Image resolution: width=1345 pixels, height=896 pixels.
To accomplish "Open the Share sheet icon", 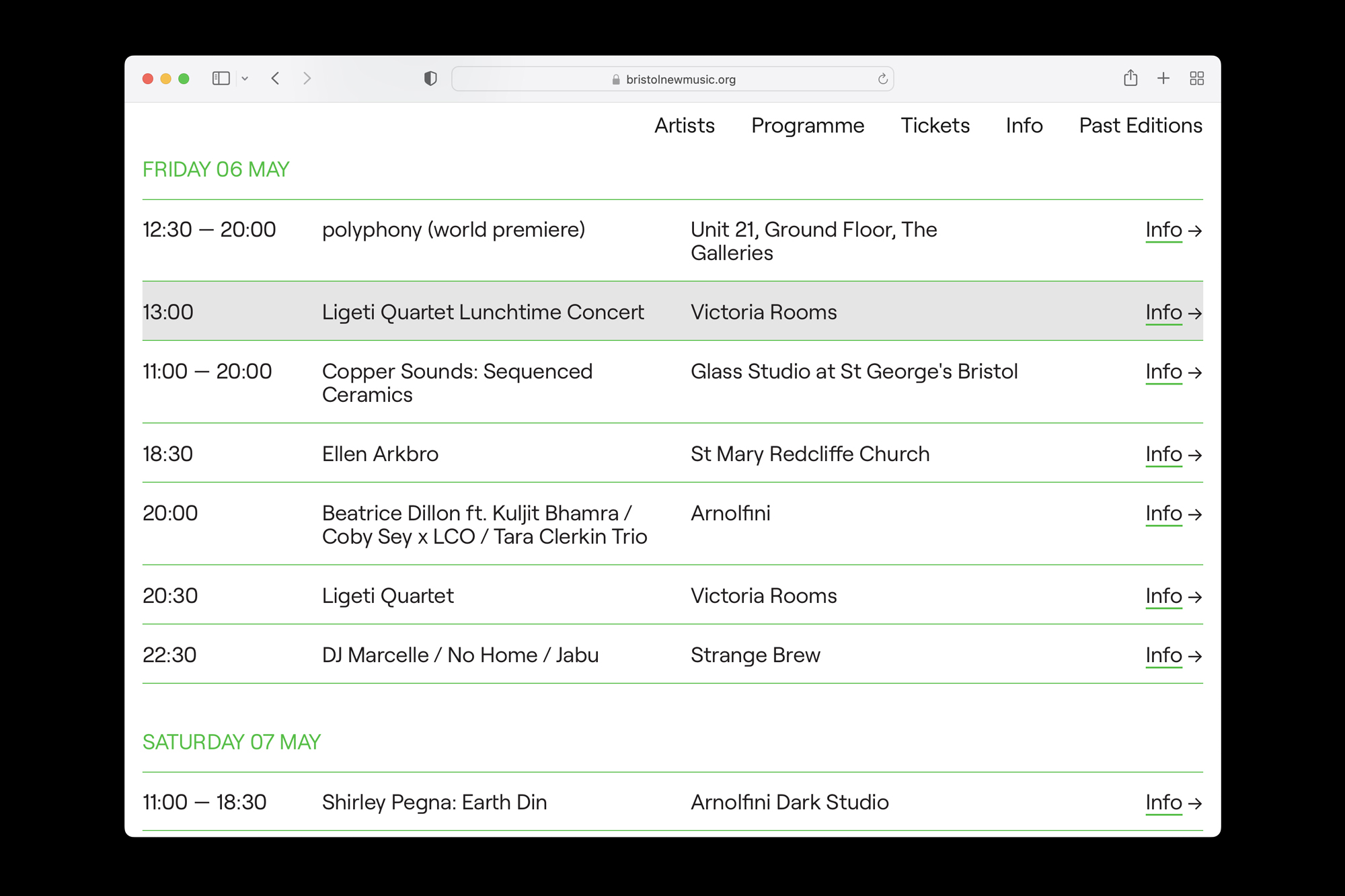I will [x=1130, y=79].
